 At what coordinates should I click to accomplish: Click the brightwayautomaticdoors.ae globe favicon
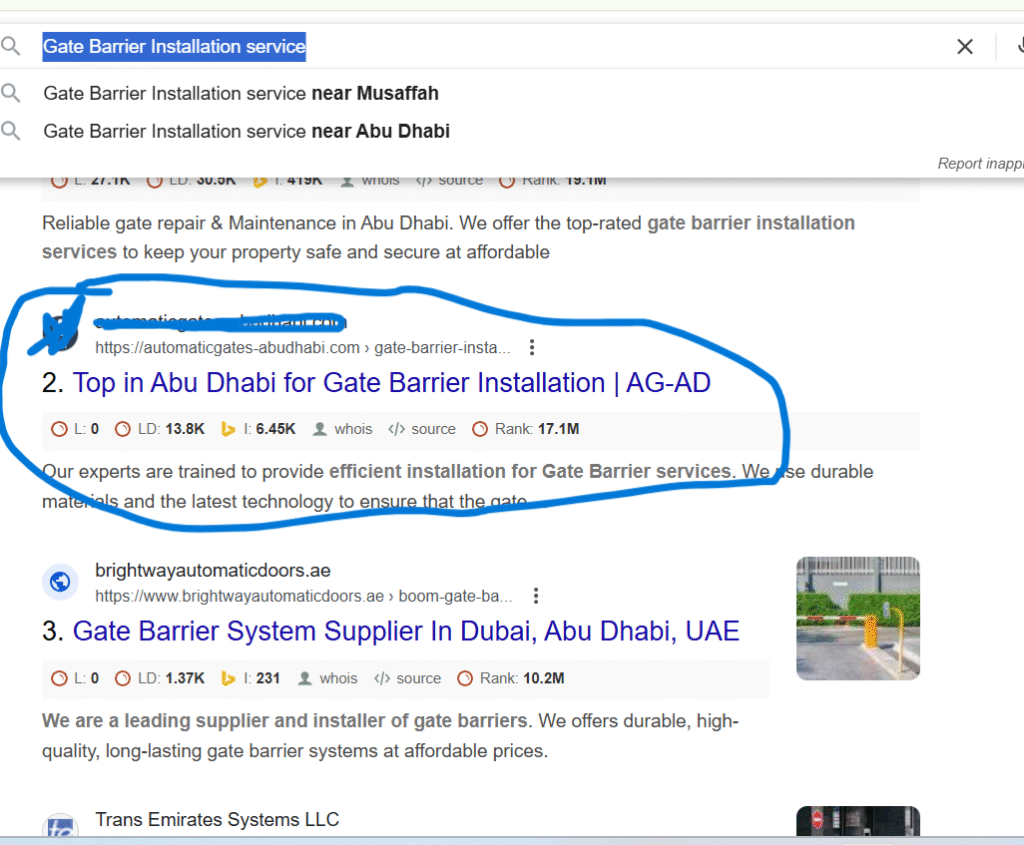[60, 582]
